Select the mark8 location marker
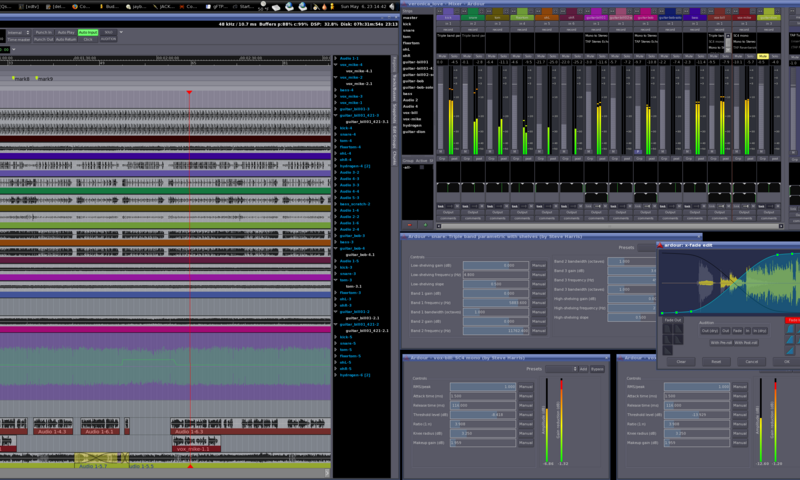This screenshot has height=480, width=800. pos(21,79)
